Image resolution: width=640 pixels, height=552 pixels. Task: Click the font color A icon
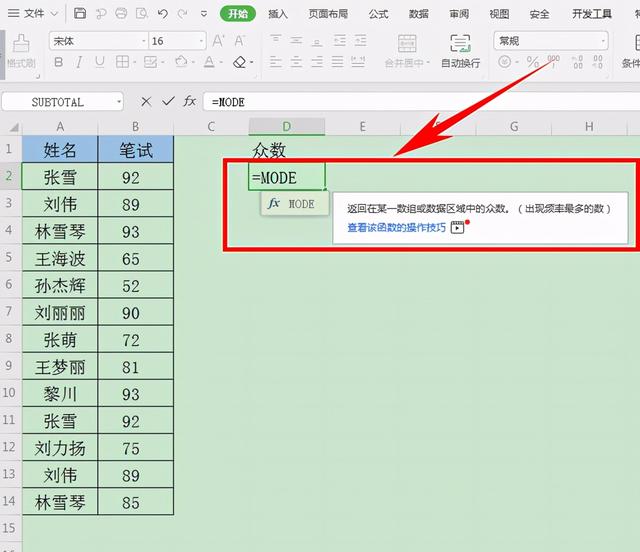pyautogui.click(x=209, y=62)
